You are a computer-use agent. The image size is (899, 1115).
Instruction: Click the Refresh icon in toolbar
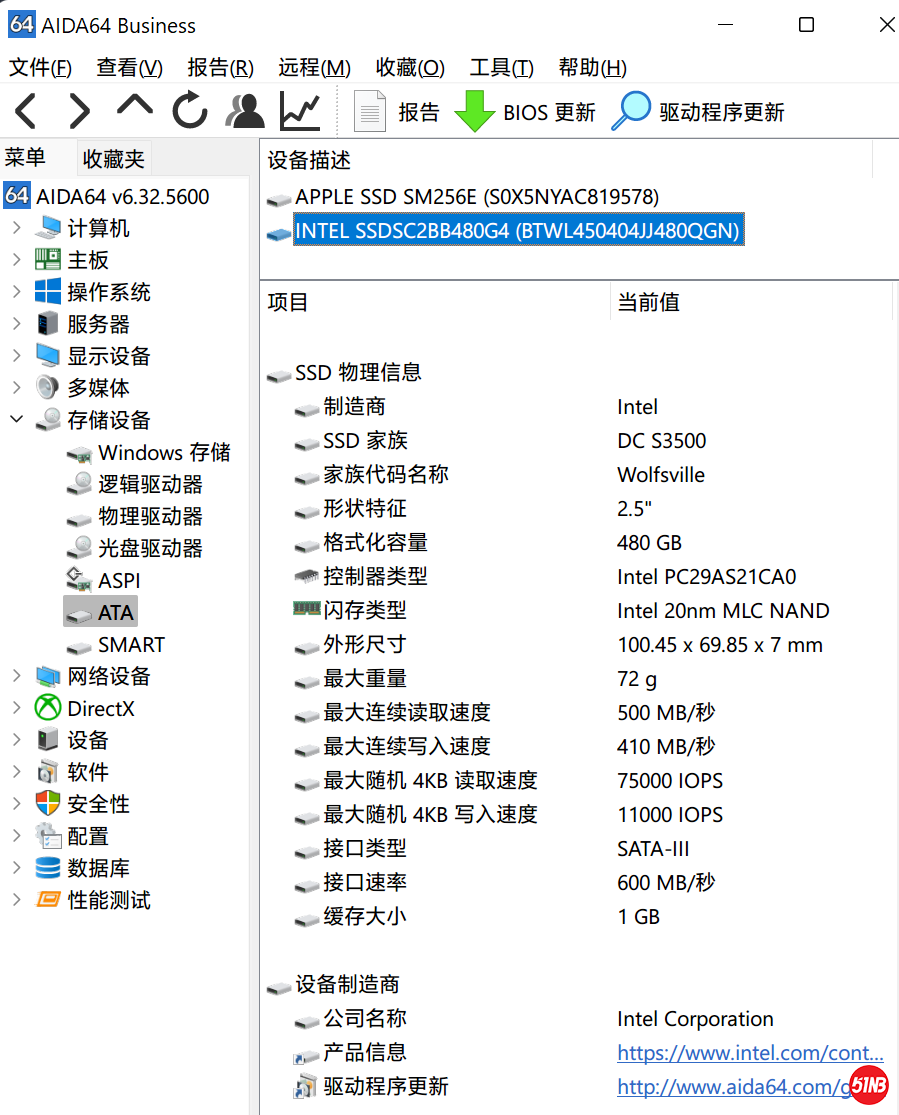[x=189, y=111]
